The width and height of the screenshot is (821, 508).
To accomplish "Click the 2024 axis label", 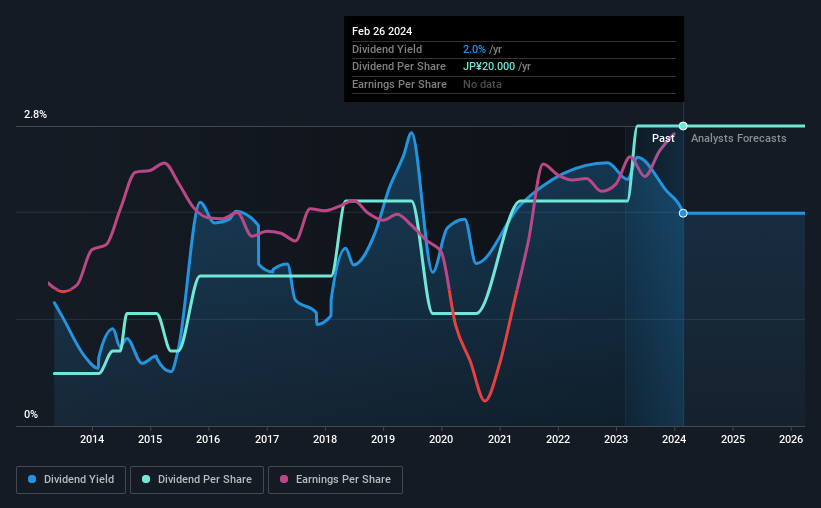I will [x=674, y=439].
